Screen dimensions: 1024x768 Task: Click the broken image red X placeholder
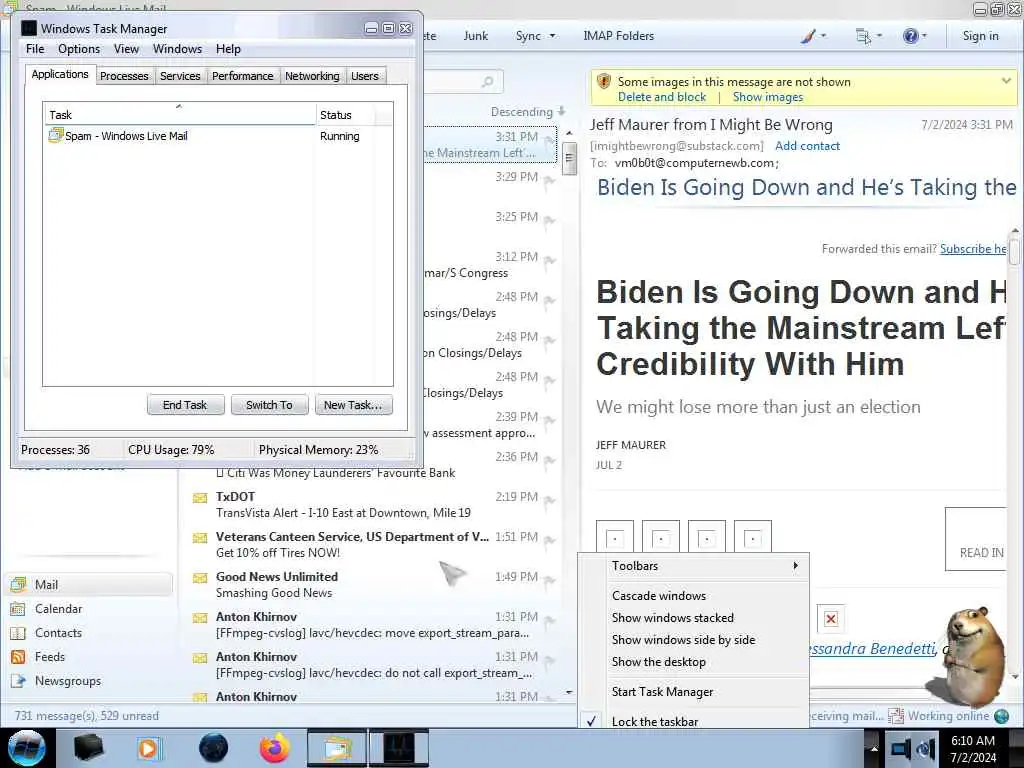pyautogui.click(x=831, y=618)
